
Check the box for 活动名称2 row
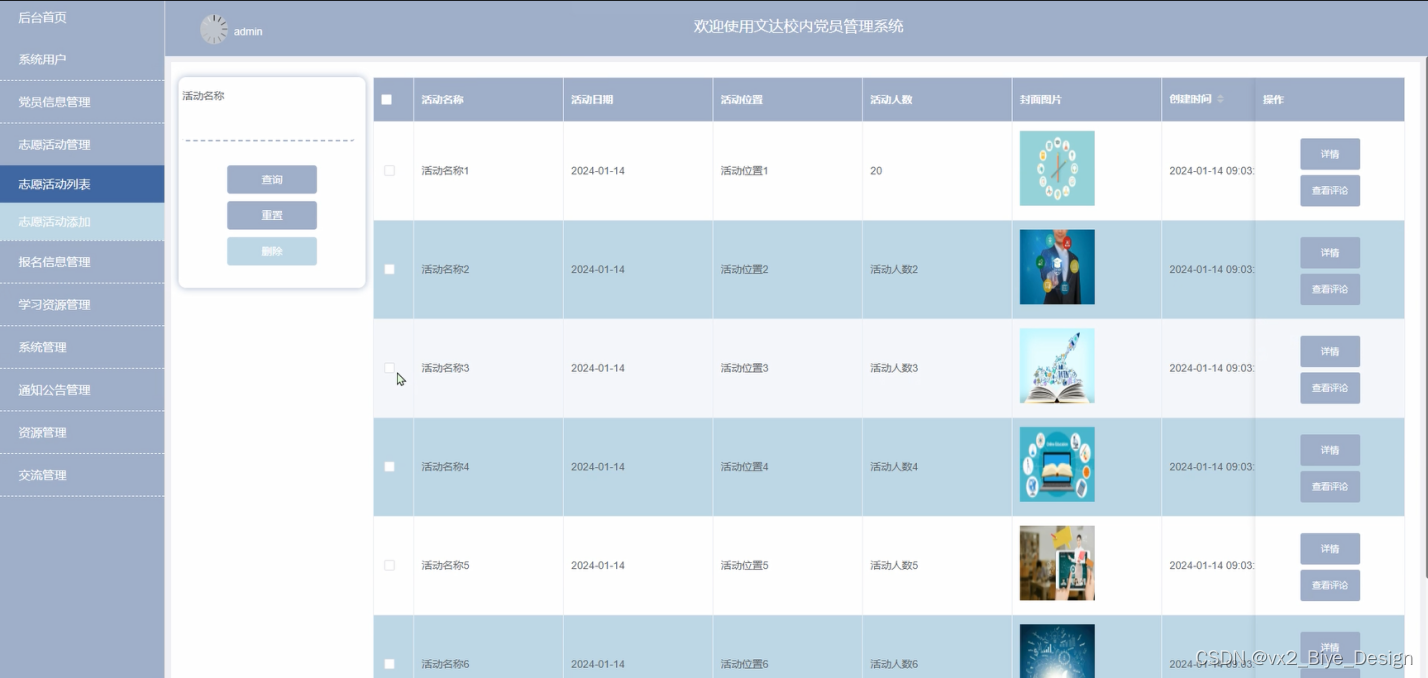(x=390, y=269)
